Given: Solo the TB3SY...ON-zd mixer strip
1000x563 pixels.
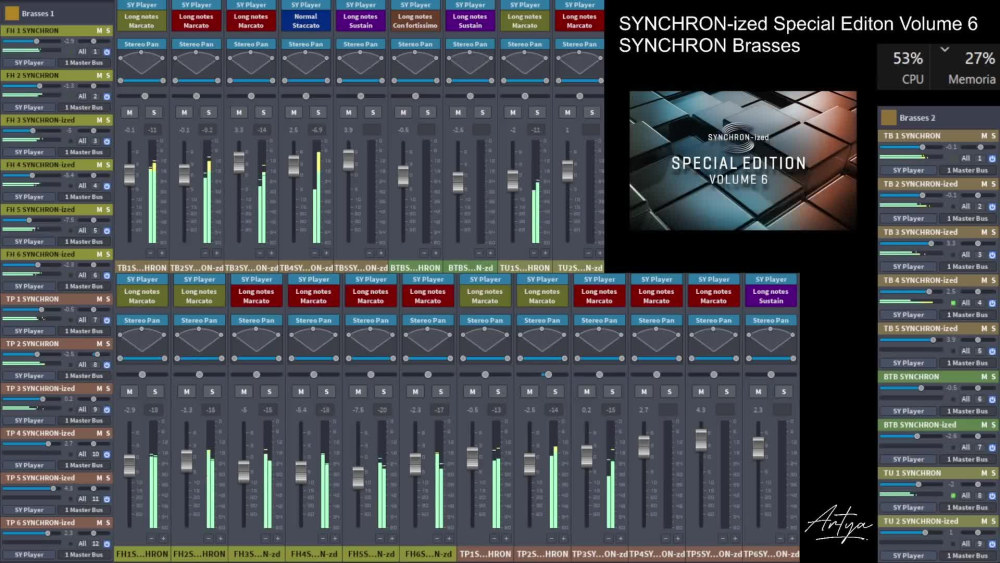Looking at the screenshot, I should tap(263, 112).
